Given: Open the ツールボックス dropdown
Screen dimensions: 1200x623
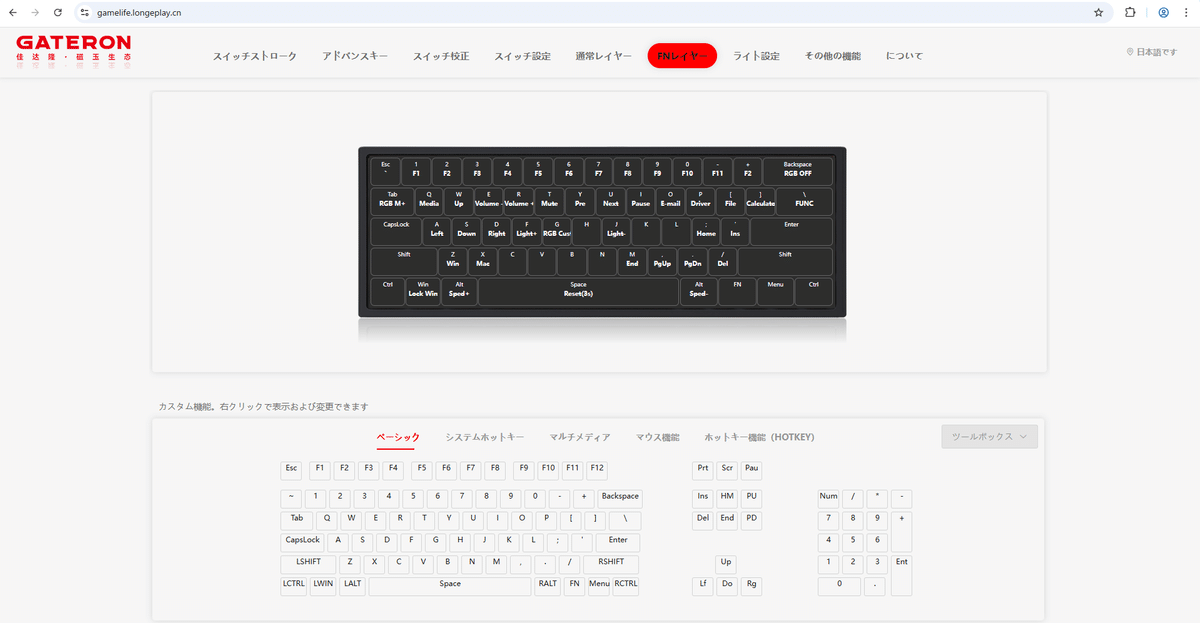Looking at the screenshot, I should (988, 436).
